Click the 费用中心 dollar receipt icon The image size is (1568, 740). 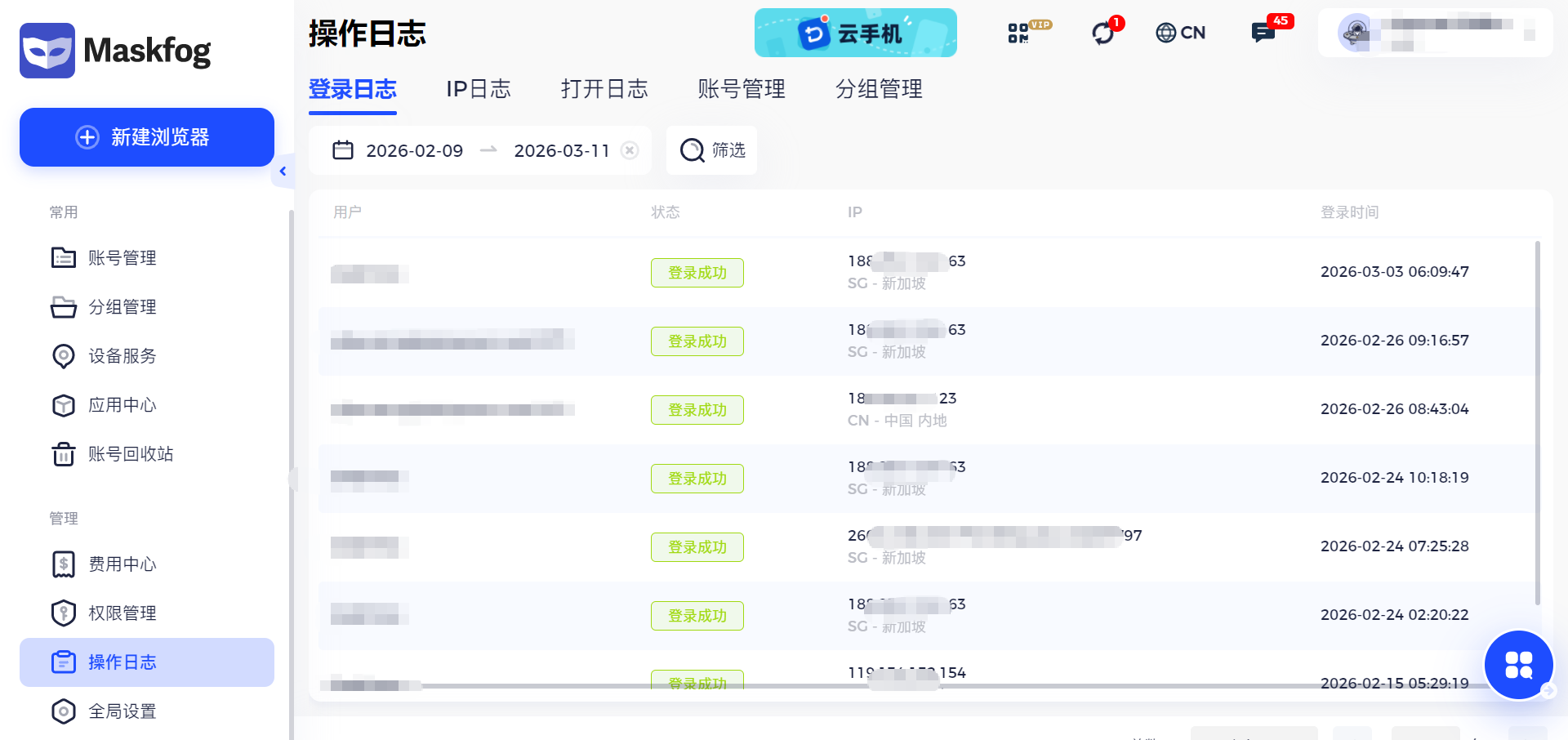click(x=64, y=564)
